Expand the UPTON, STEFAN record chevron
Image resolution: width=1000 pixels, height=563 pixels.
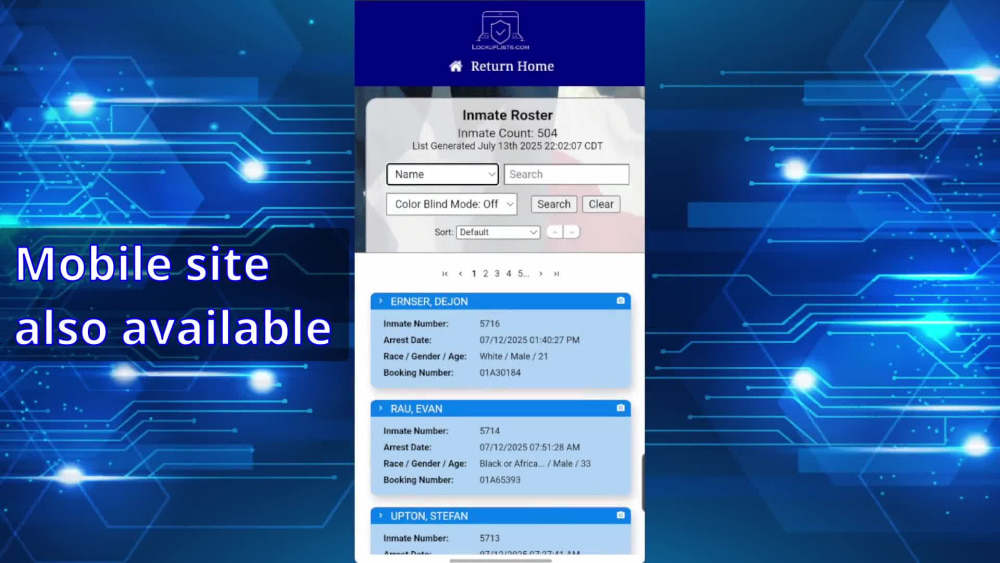(x=381, y=515)
